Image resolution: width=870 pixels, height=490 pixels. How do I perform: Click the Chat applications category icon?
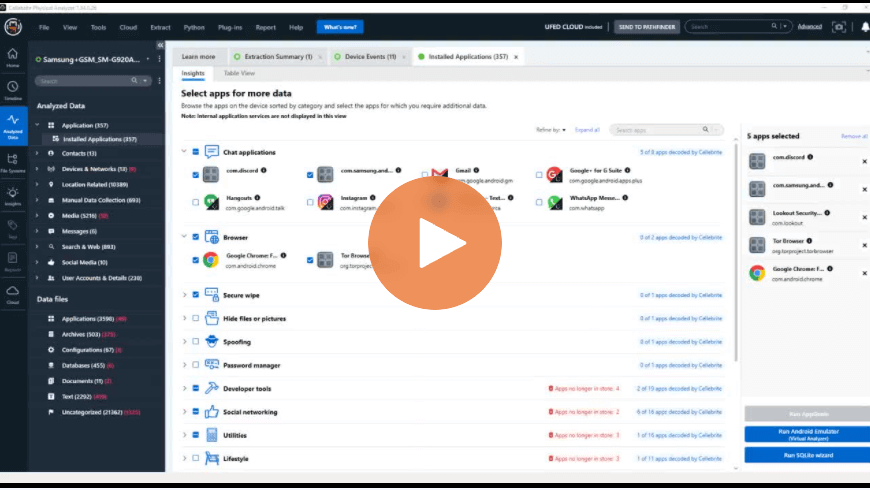tap(211, 151)
